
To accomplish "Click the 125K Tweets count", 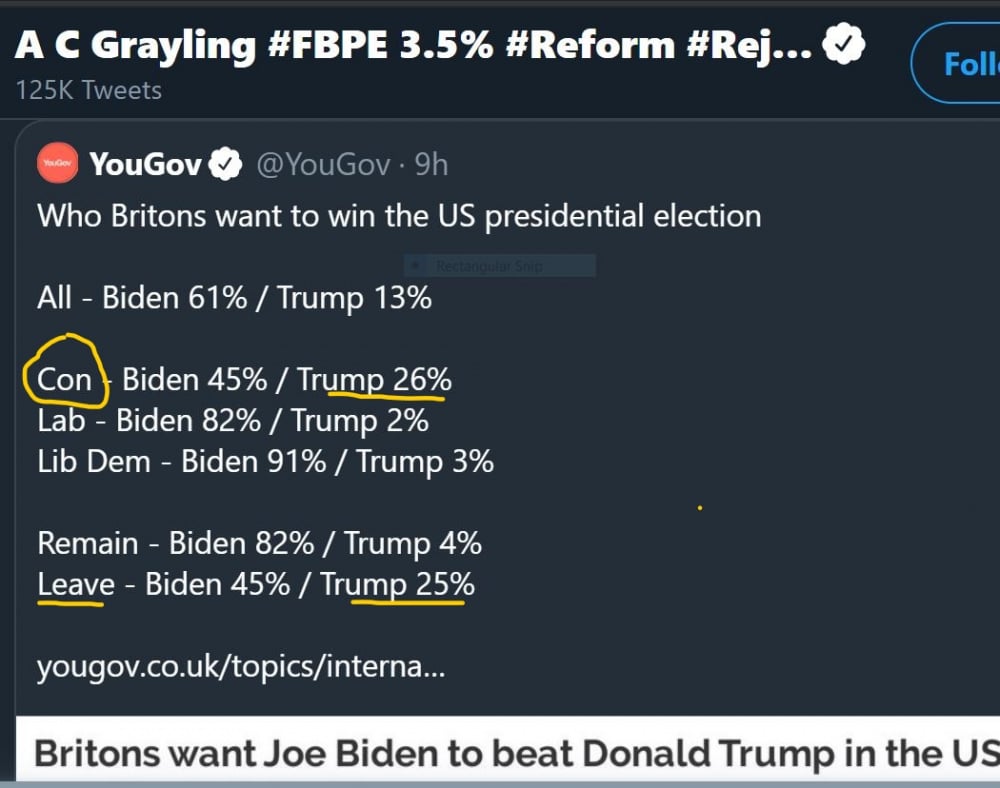I will pos(89,91).
